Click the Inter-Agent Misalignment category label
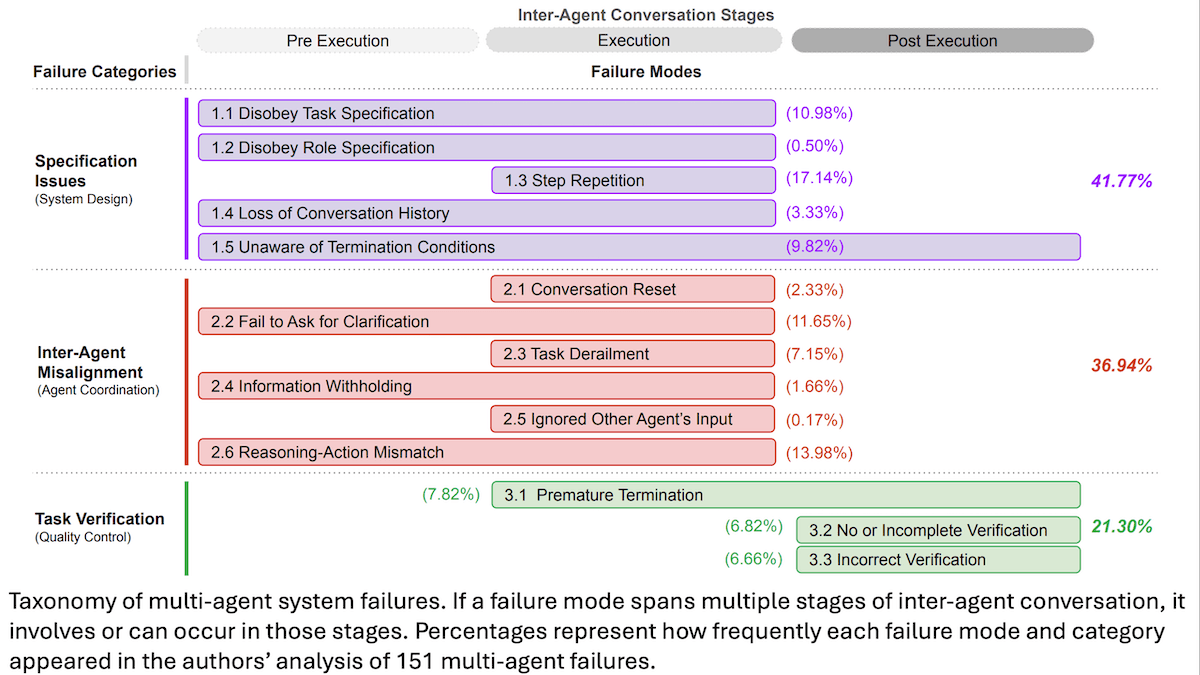Image resolution: width=1200 pixels, height=675 pixels. (90, 363)
